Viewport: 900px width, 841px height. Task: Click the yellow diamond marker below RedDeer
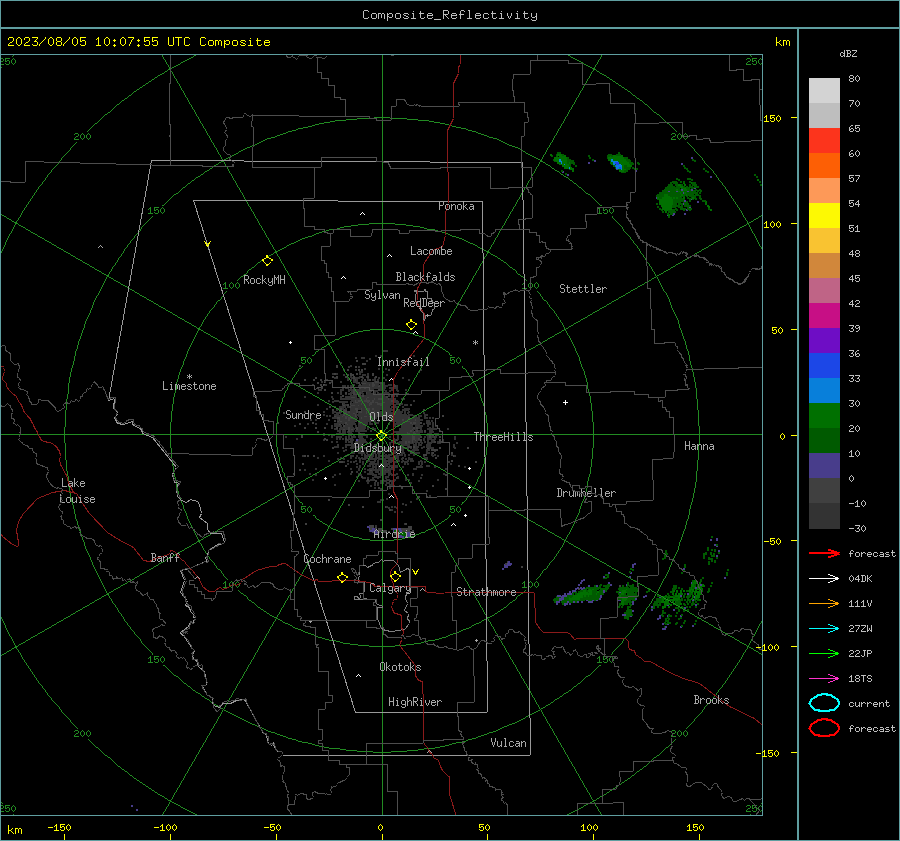[411, 325]
